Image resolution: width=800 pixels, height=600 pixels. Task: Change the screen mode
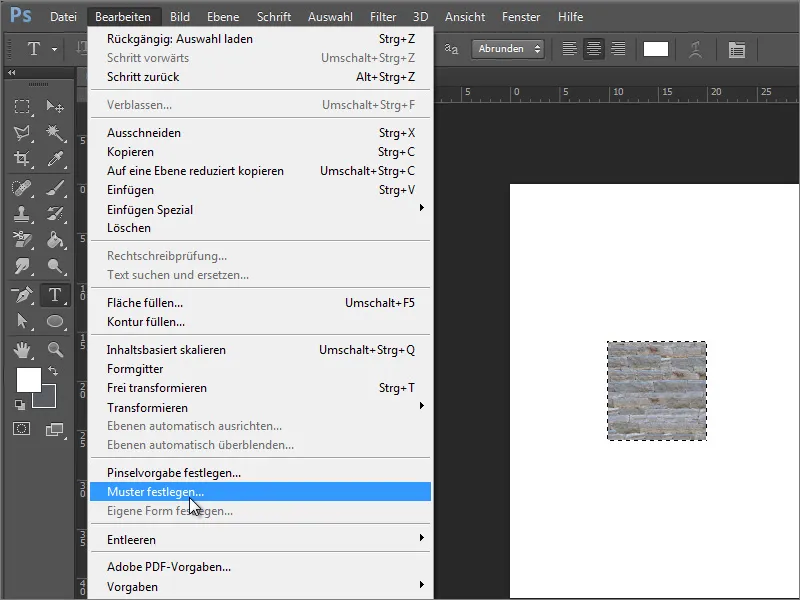tap(54, 430)
